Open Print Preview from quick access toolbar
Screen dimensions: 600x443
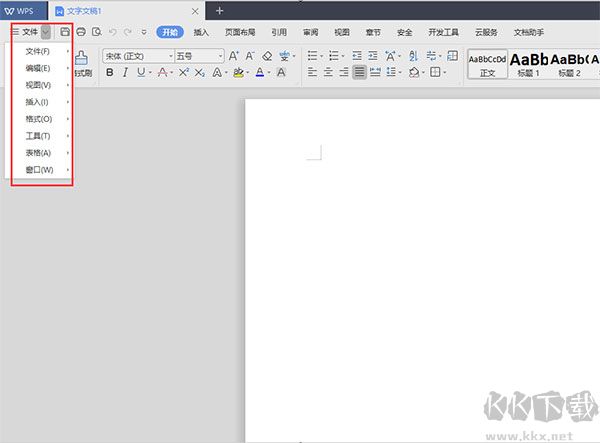pyautogui.click(x=96, y=32)
